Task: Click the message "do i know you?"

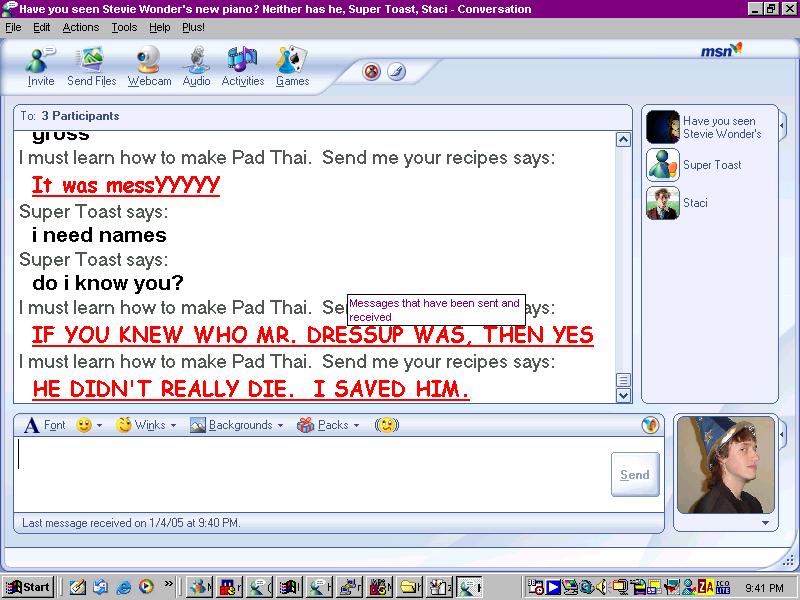Action: [108, 283]
